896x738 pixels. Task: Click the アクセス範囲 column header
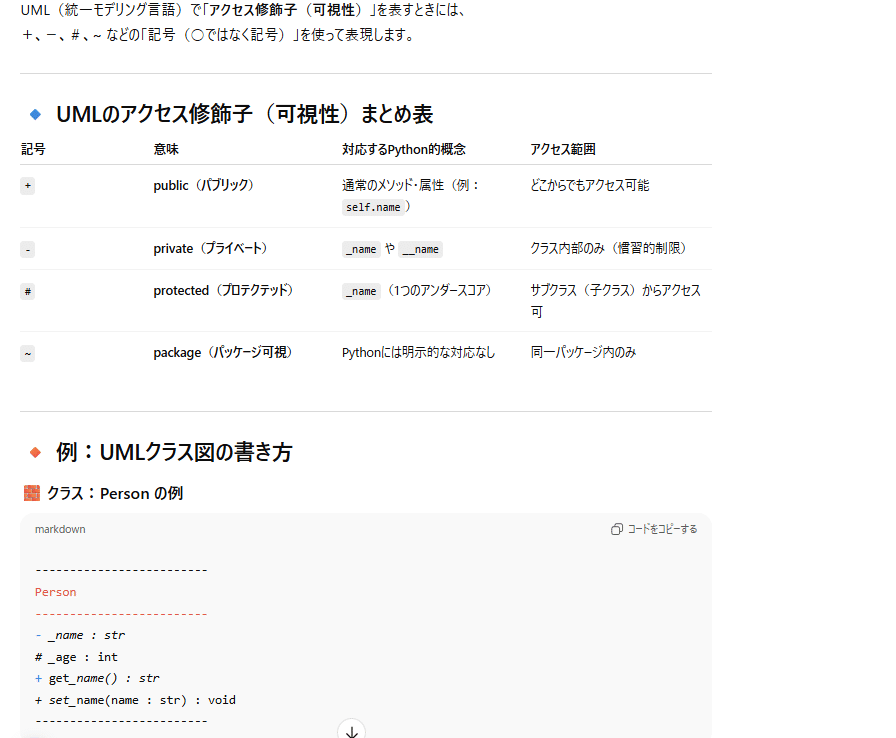pyautogui.click(x=562, y=148)
